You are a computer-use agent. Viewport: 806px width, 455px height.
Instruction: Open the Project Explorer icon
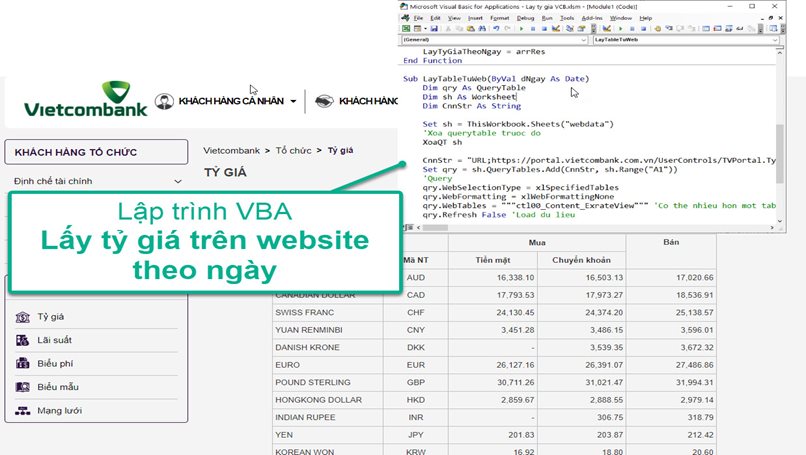click(x=570, y=28)
